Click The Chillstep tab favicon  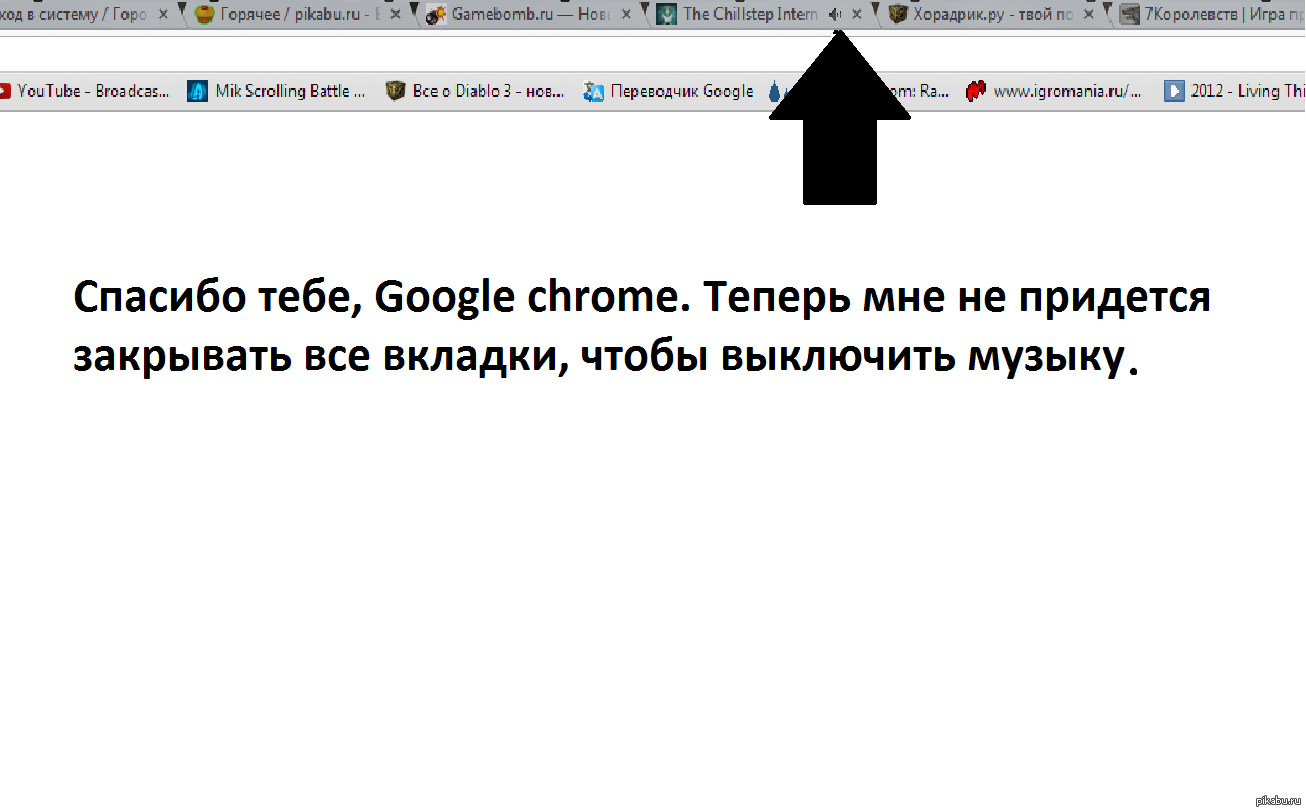(666, 15)
